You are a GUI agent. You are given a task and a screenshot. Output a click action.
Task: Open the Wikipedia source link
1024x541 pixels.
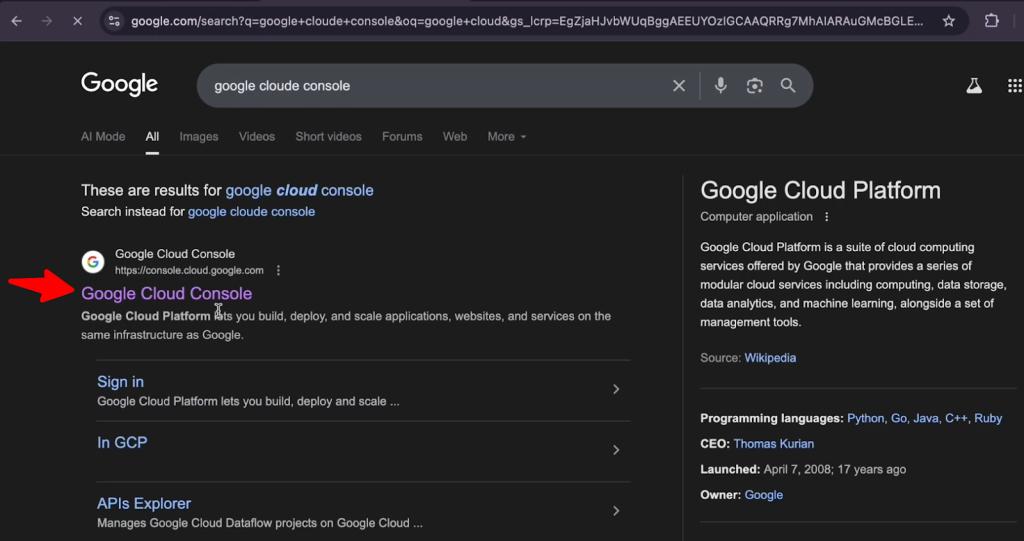[770, 358]
